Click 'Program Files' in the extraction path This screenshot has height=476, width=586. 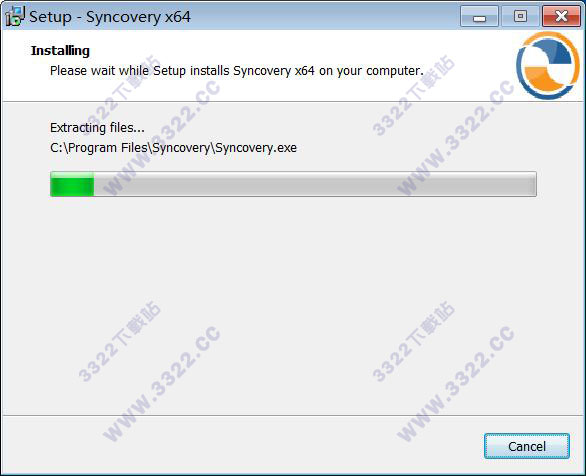[x=108, y=148]
